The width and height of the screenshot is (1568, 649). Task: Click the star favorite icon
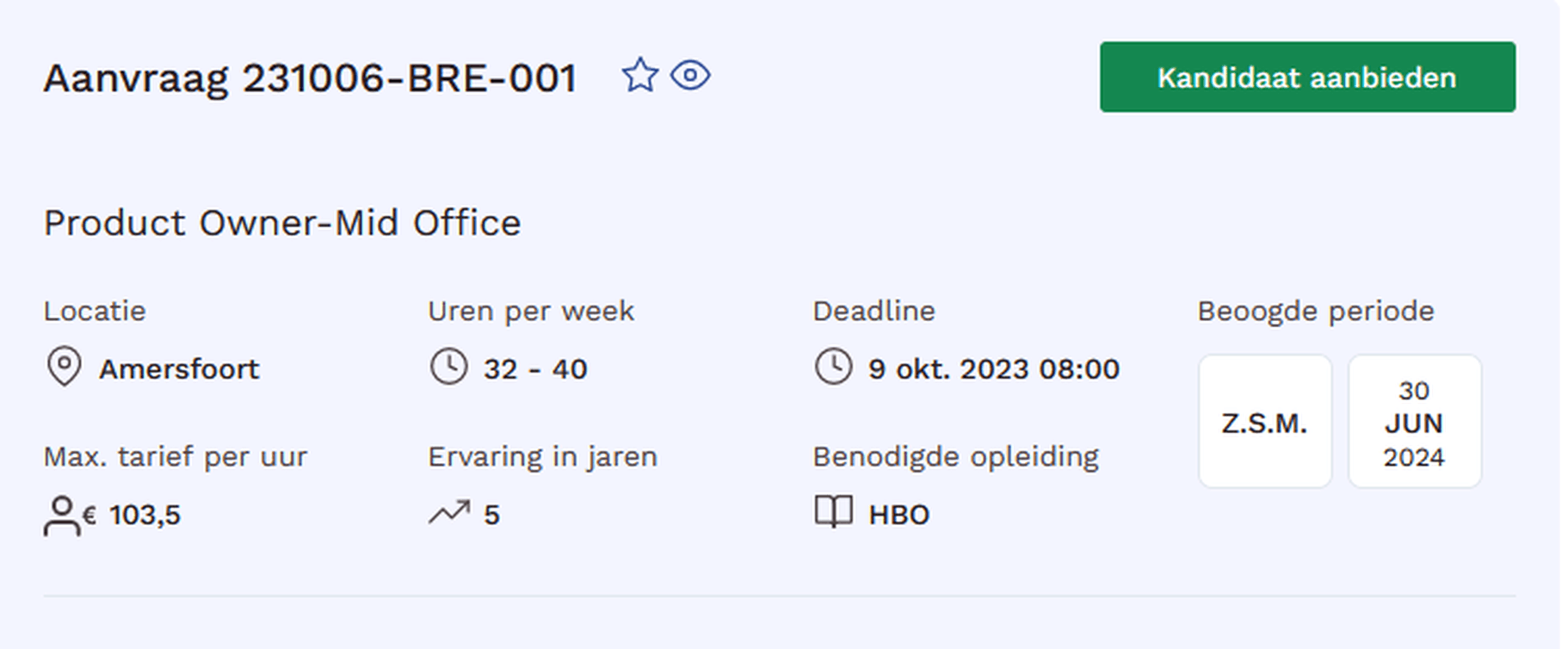point(639,76)
